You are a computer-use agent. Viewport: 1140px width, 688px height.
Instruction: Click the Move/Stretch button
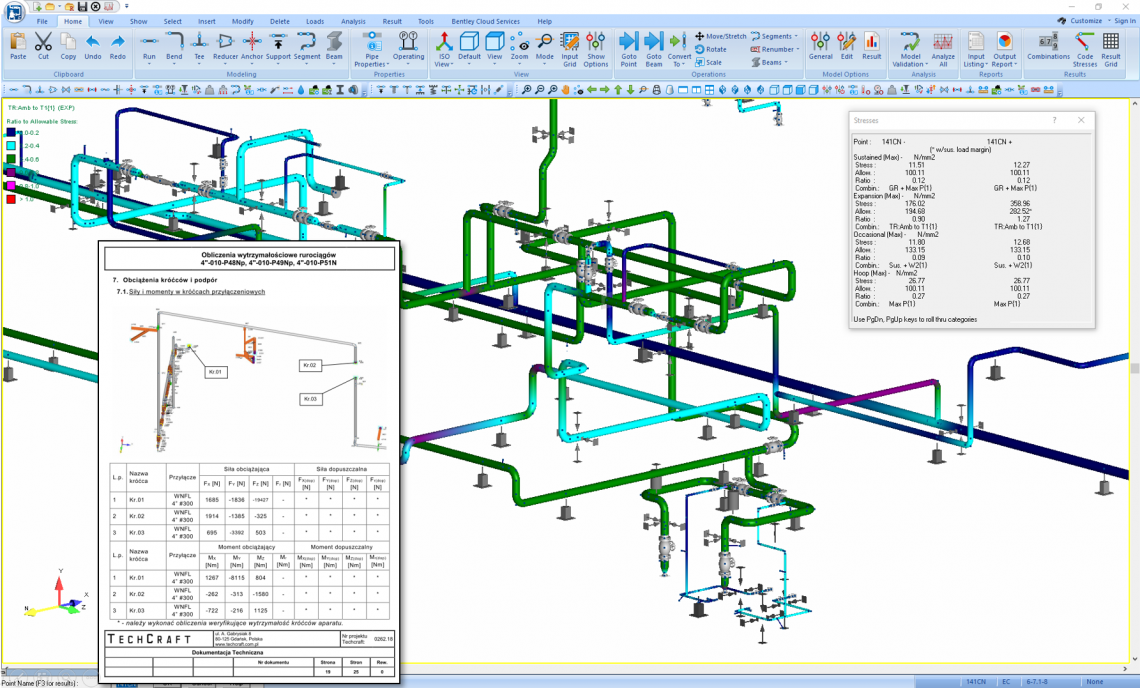click(720, 36)
